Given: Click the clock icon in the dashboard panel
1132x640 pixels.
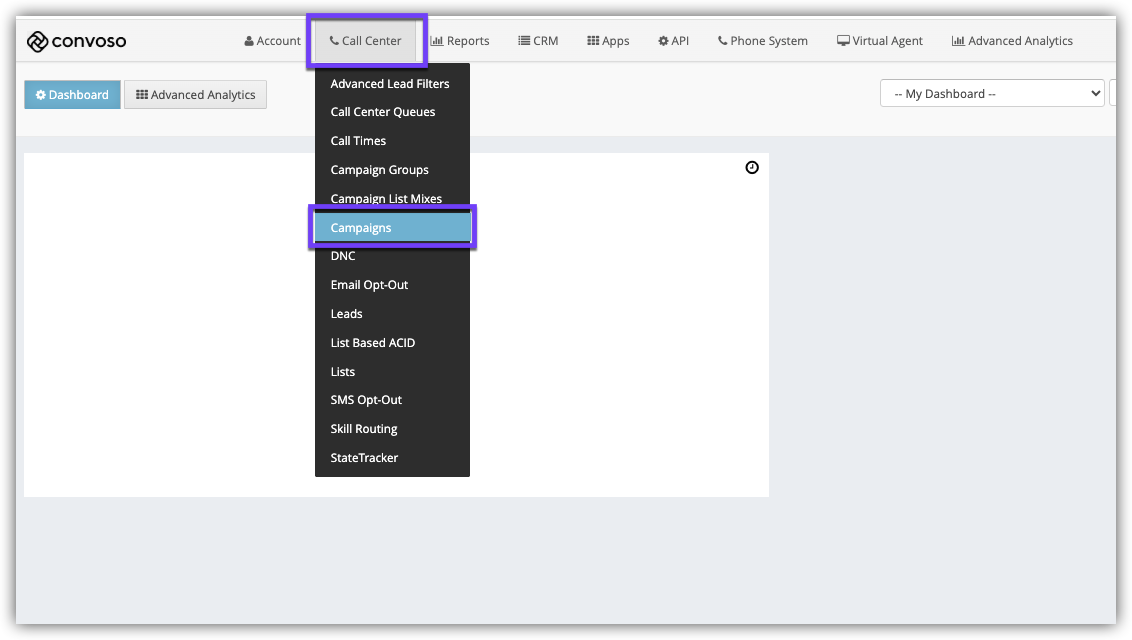Looking at the screenshot, I should coord(752,167).
